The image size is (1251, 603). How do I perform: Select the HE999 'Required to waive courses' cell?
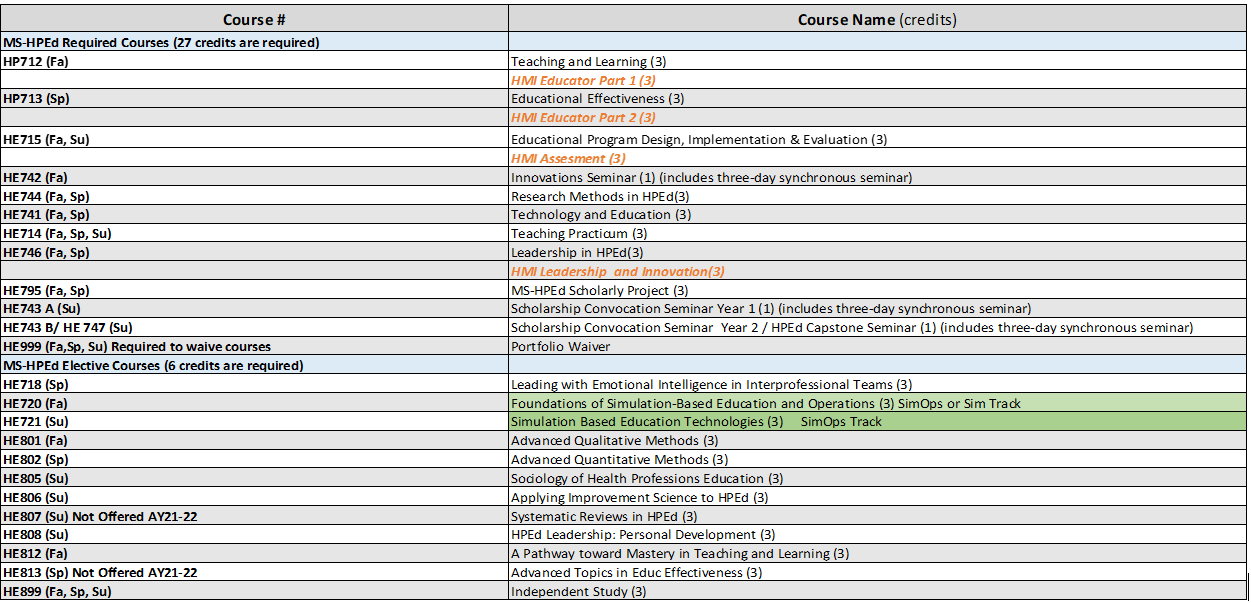[137, 347]
